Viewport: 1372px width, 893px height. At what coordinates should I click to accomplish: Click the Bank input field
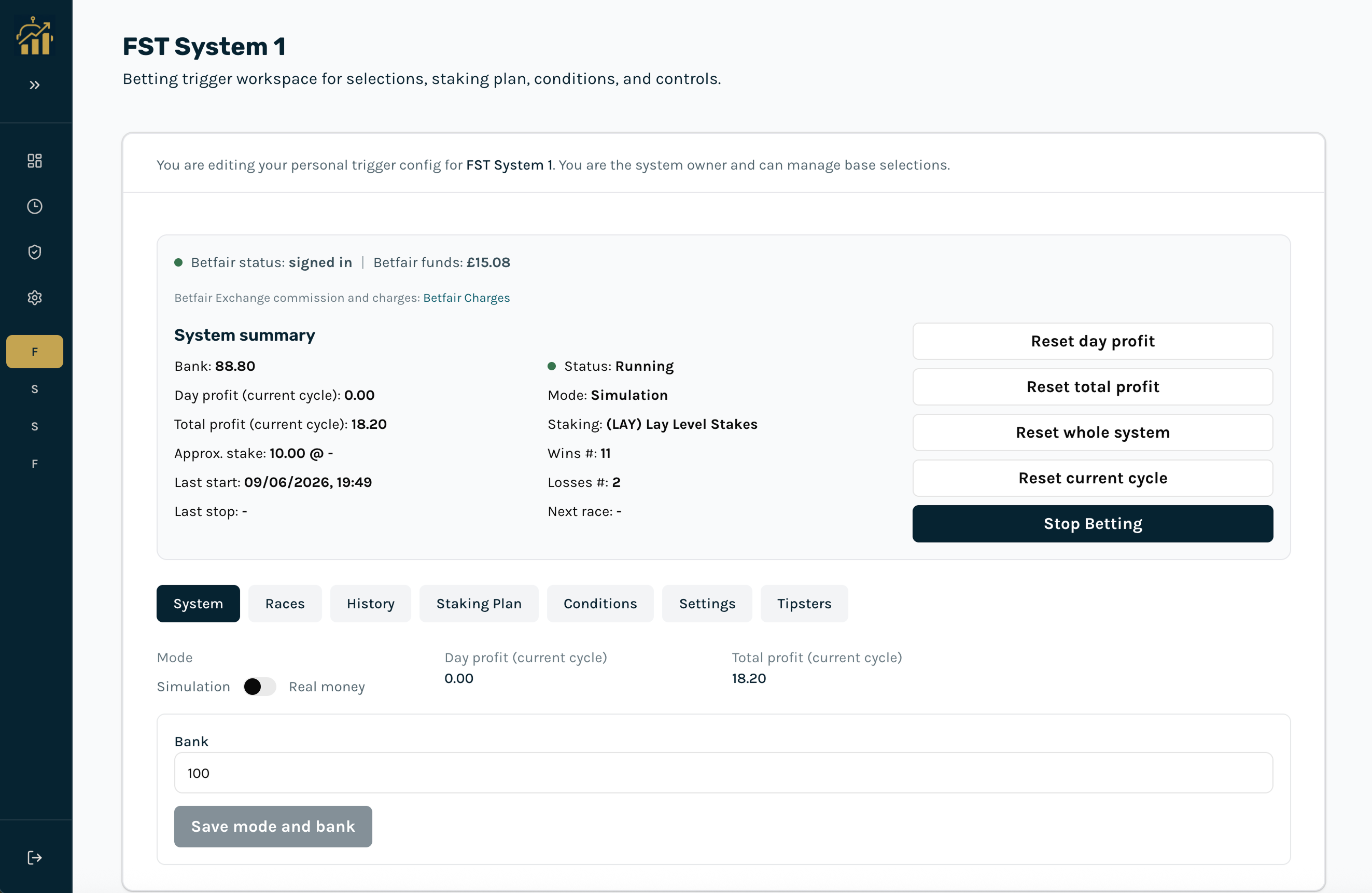[723, 773]
